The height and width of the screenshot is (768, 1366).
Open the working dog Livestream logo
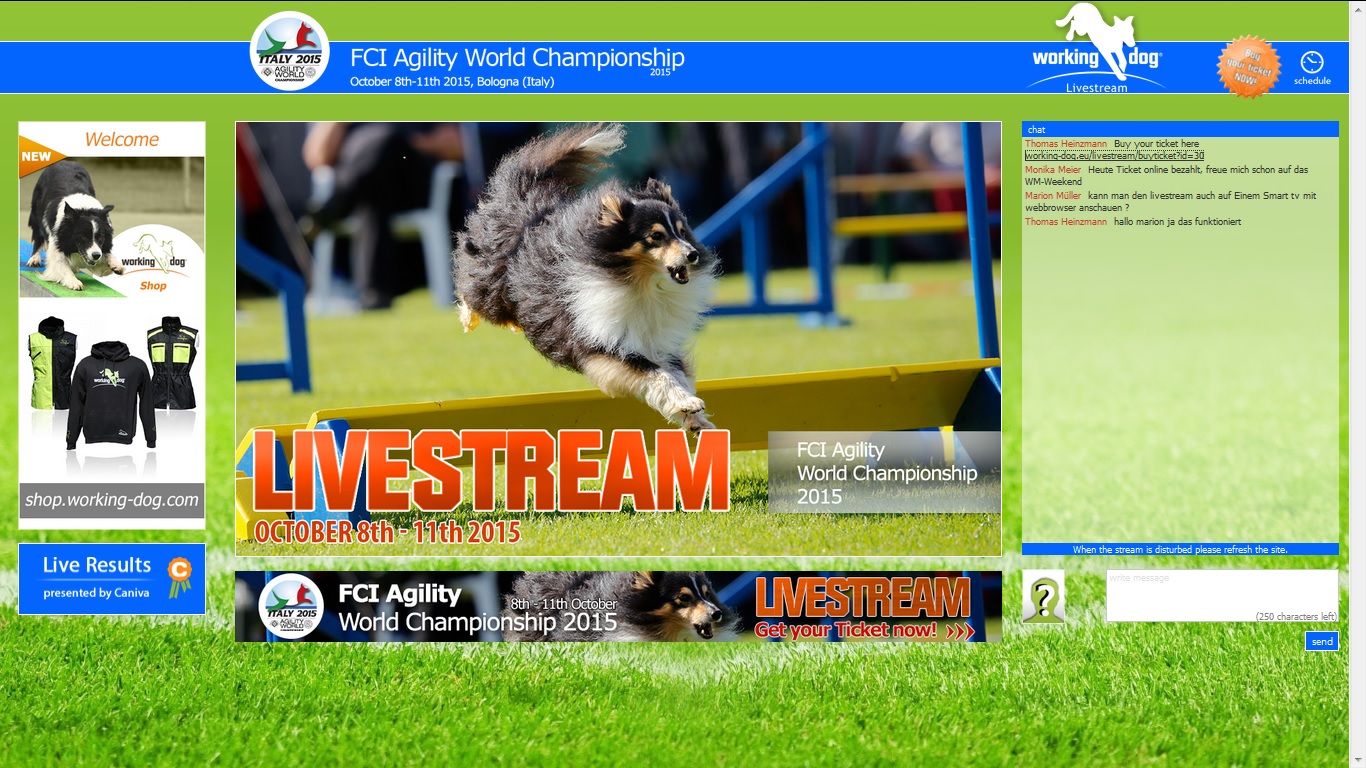1097,49
